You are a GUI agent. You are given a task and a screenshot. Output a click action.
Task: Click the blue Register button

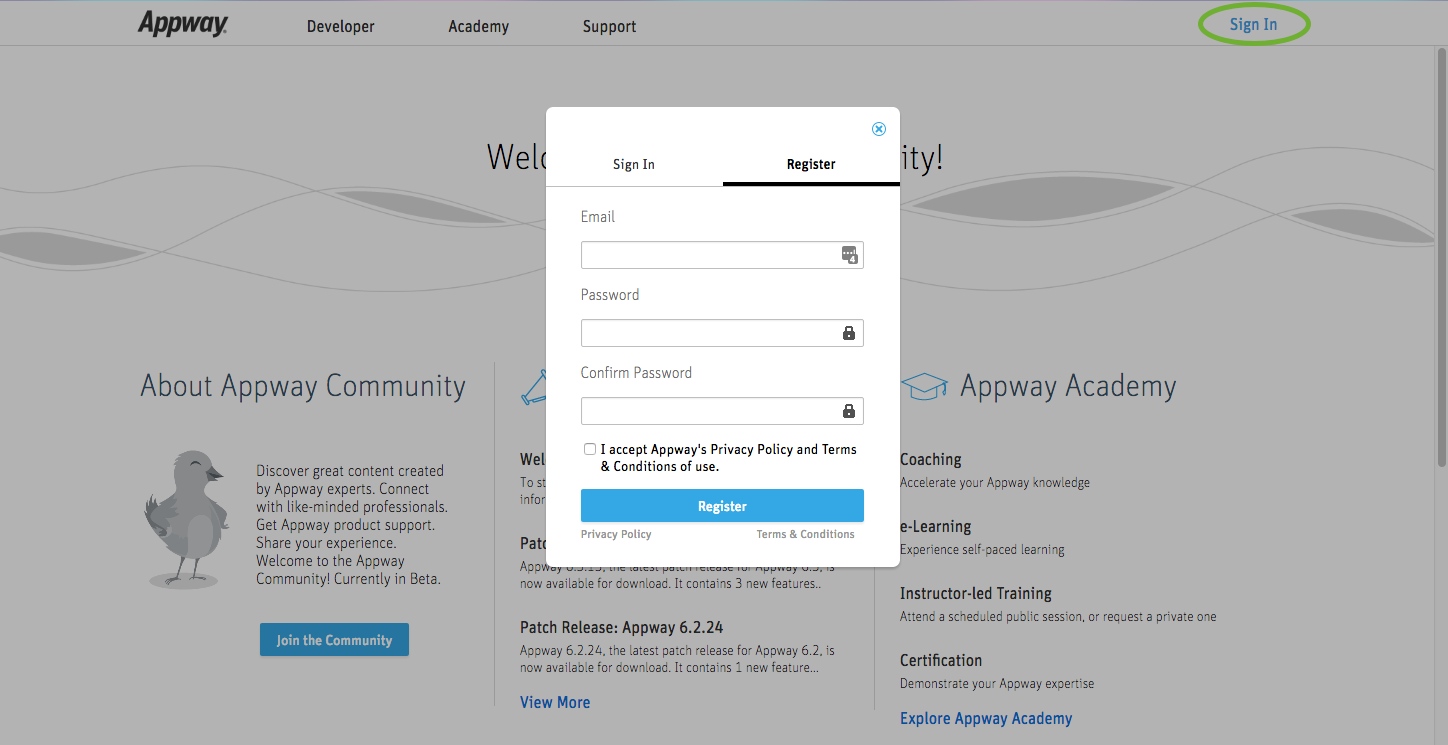coord(722,506)
